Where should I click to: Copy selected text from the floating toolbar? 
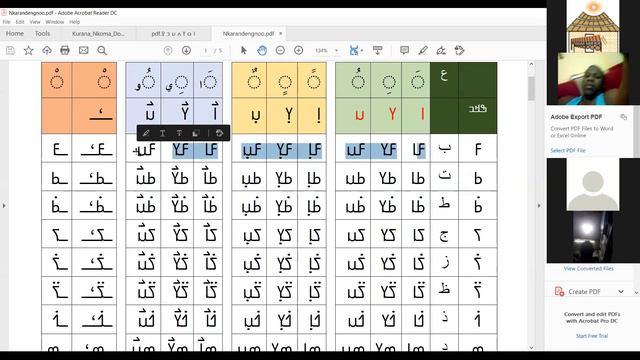196,133
